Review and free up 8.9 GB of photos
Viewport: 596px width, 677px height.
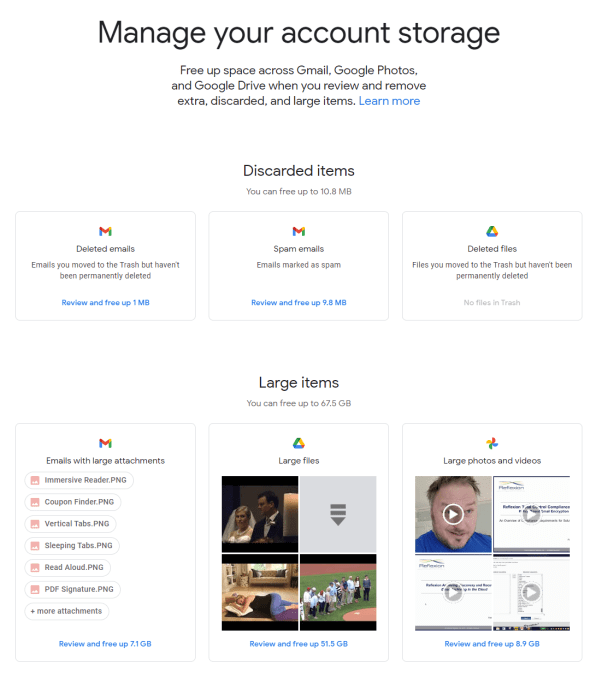(x=492, y=644)
